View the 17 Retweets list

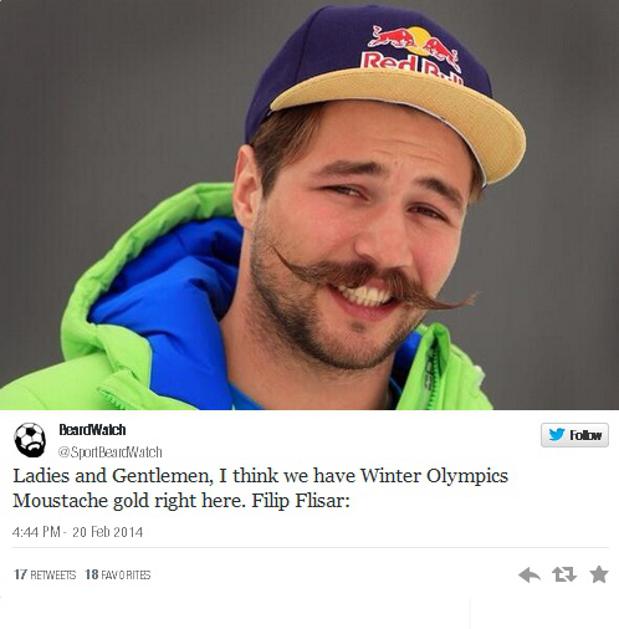[45, 574]
